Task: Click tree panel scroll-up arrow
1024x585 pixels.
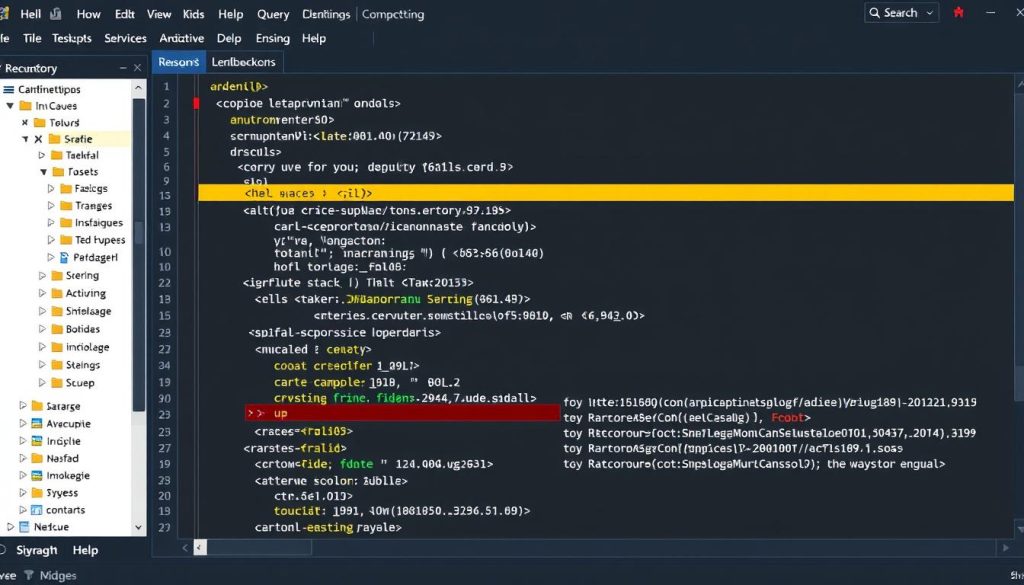Action: [x=138, y=87]
